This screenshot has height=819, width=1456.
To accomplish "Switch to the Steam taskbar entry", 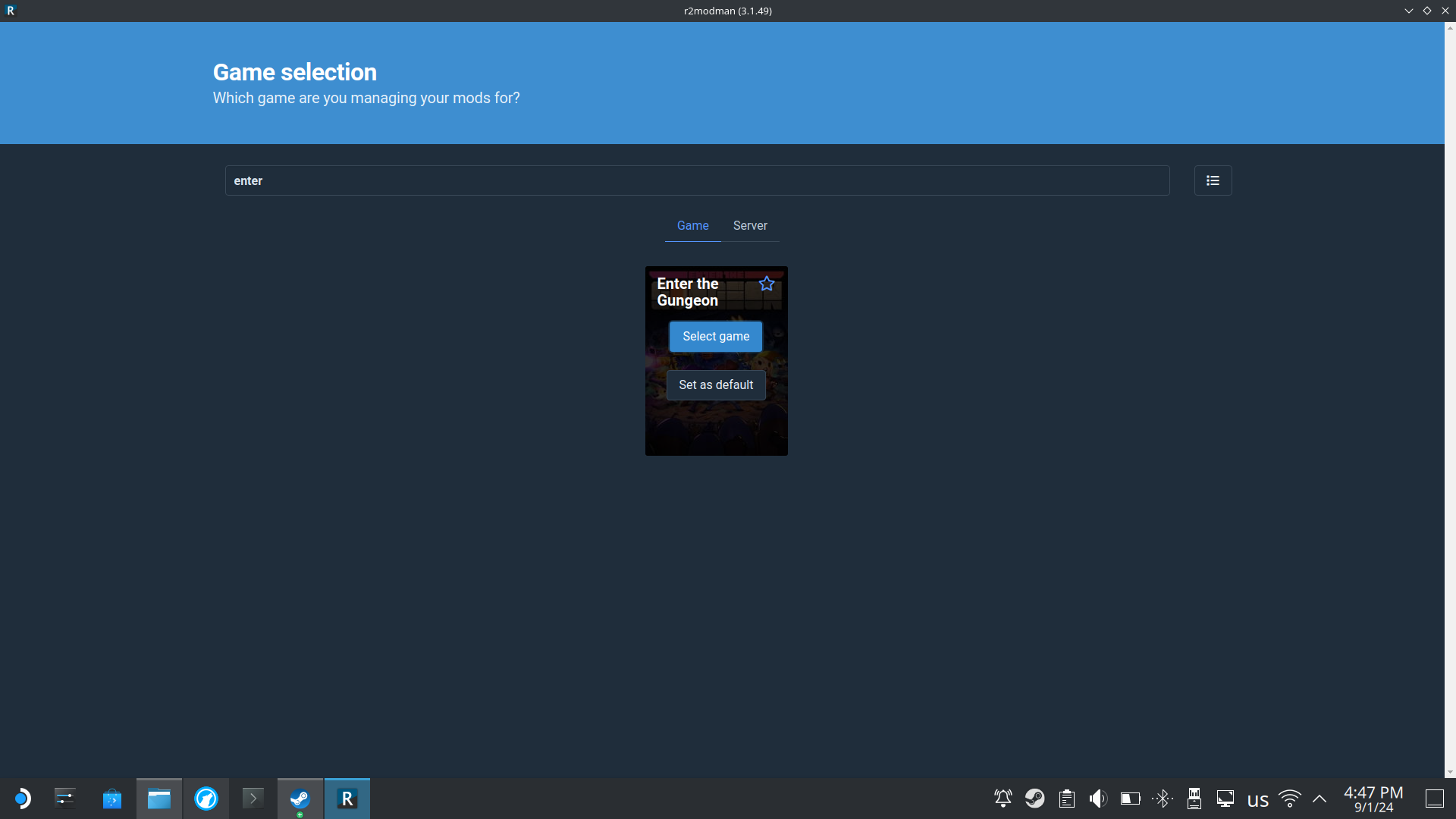I will (300, 799).
